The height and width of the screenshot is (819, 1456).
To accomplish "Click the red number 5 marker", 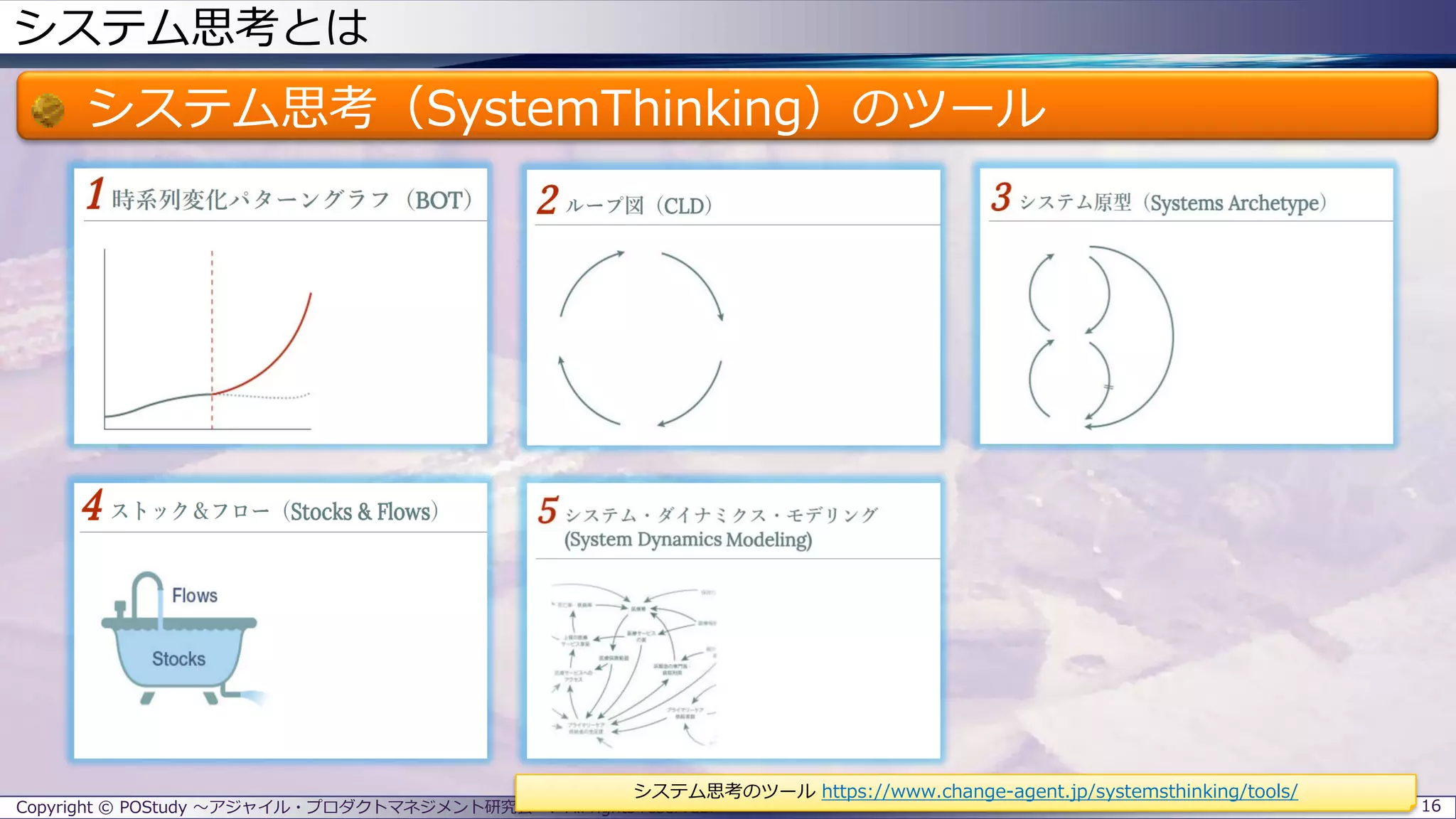I will pos(547,510).
